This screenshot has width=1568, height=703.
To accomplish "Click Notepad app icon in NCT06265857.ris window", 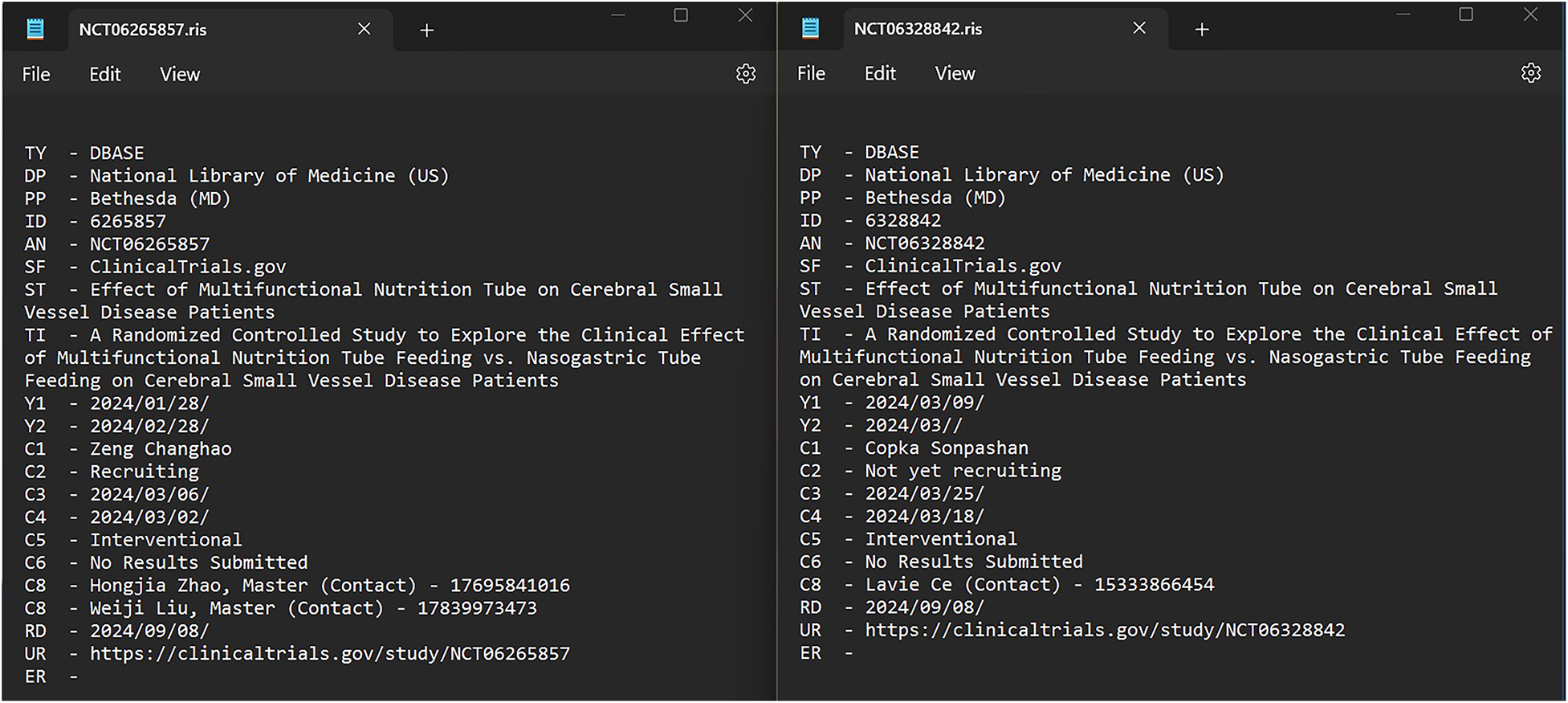I will [x=35, y=30].
